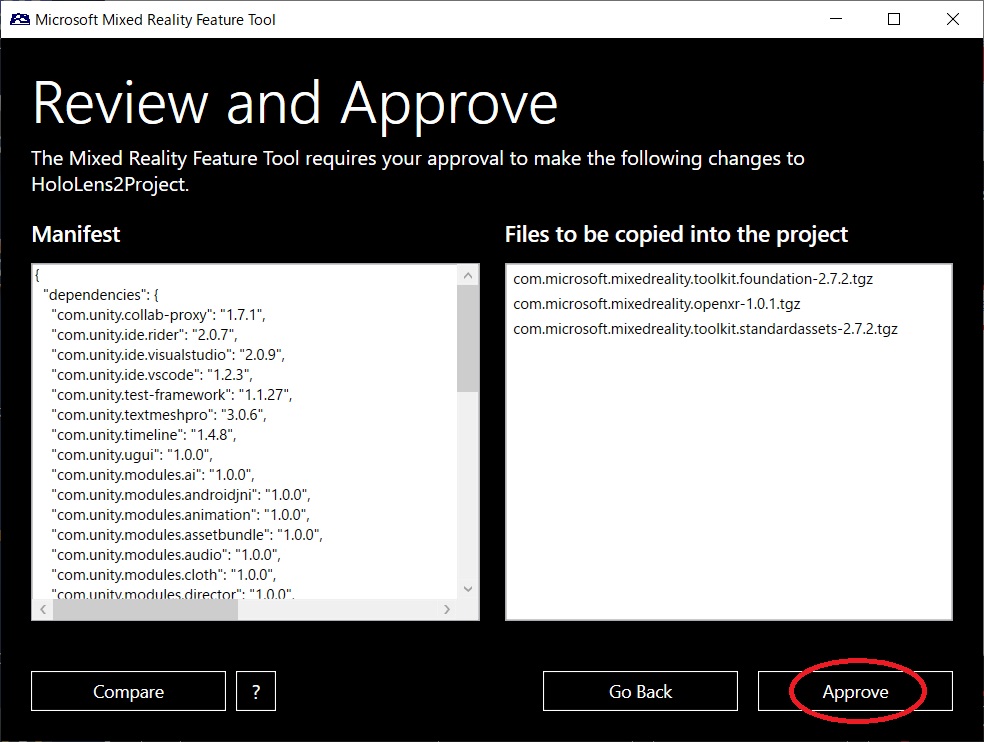Click manifest scroll up arrow
This screenshot has height=742, width=984.
click(x=468, y=276)
